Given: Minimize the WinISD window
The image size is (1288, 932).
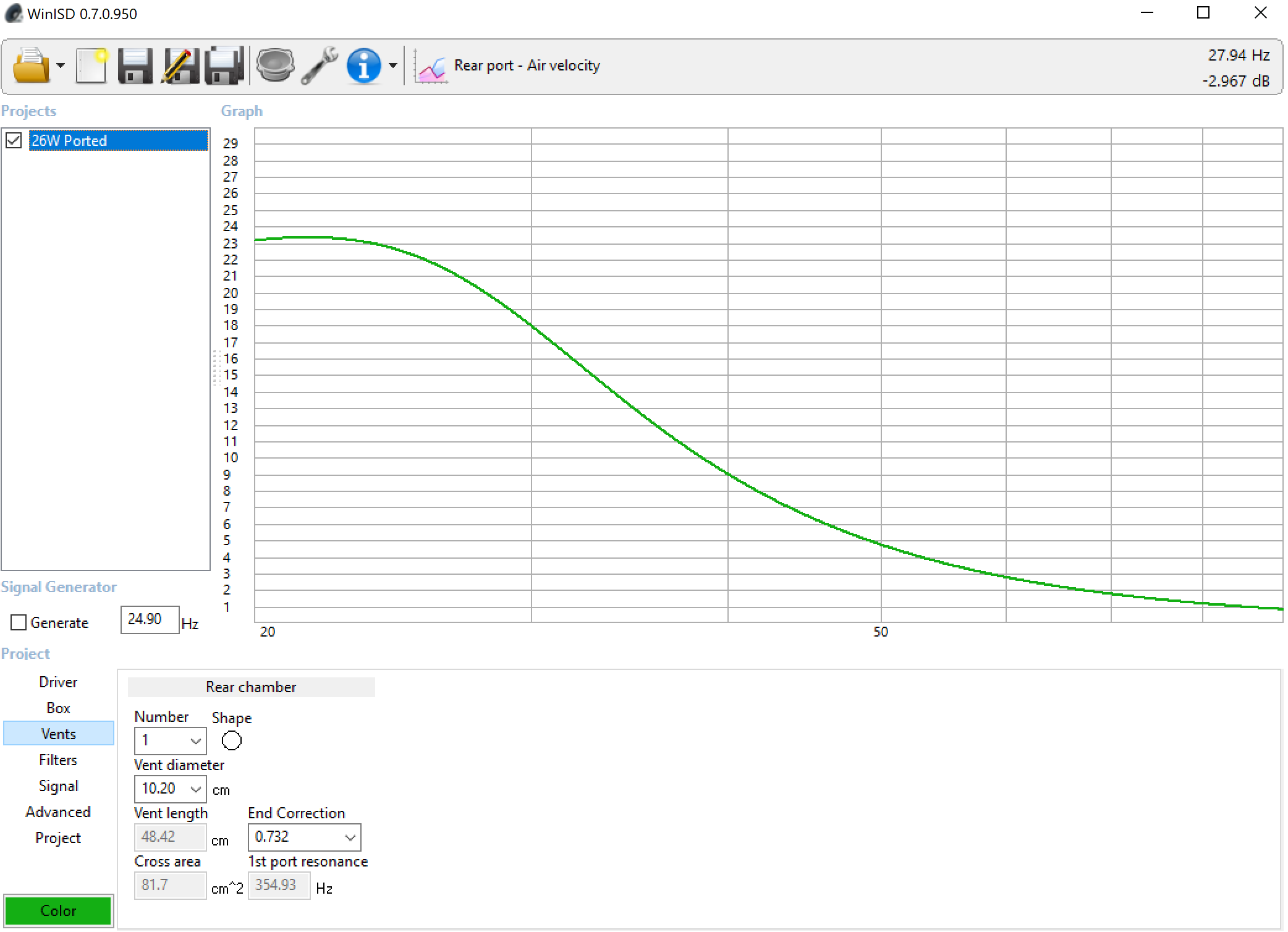Looking at the screenshot, I should pos(1147,13).
